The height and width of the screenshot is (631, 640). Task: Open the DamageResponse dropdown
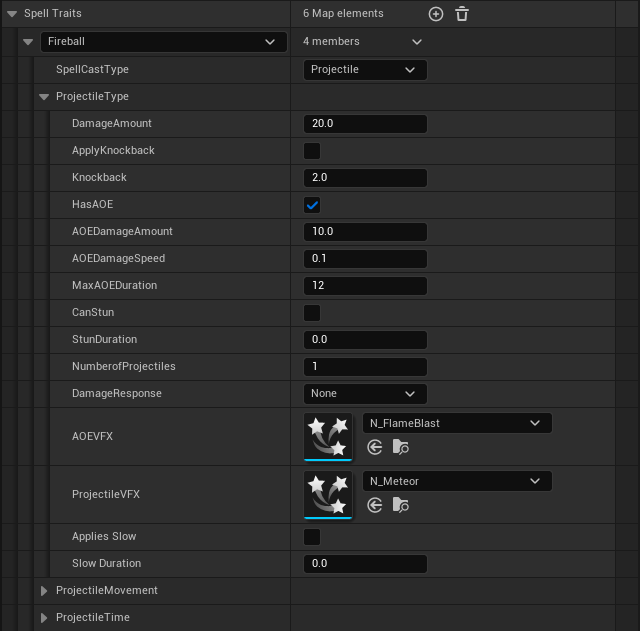click(x=364, y=394)
